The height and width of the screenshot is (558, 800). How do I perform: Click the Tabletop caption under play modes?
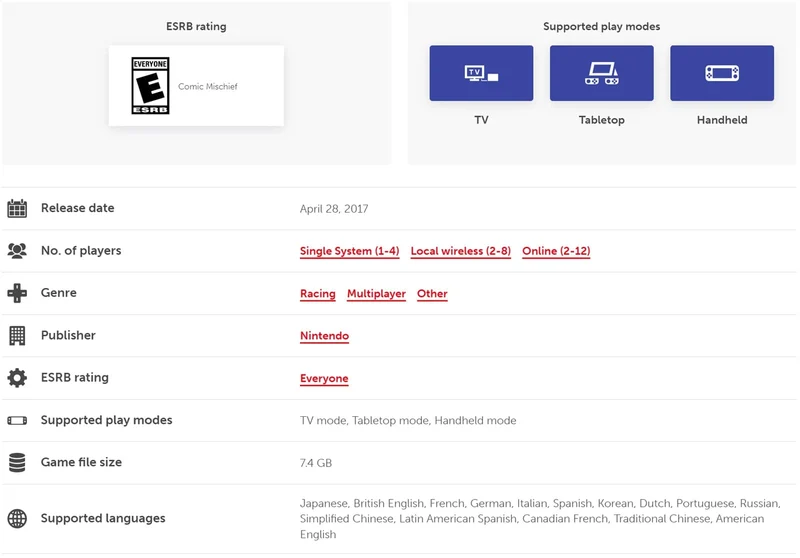pyautogui.click(x=602, y=120)
